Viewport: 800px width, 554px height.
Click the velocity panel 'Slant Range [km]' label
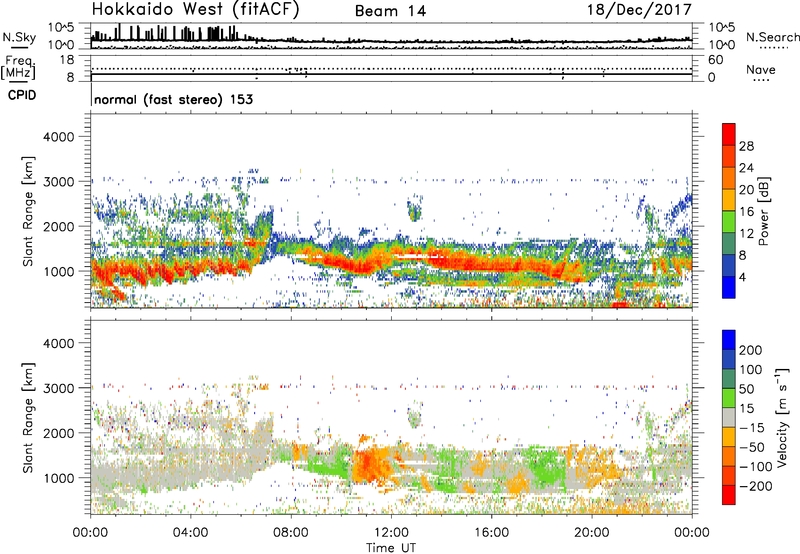(x=28, y=417)
